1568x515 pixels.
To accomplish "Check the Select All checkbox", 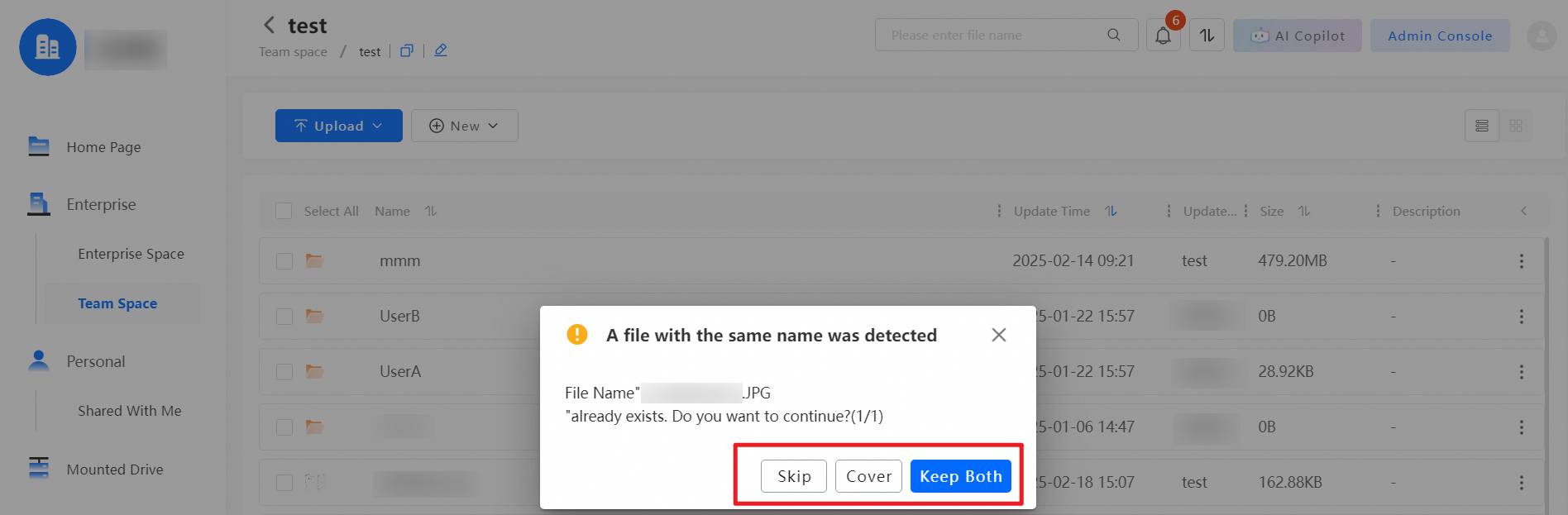I will (x=284, y=211).
